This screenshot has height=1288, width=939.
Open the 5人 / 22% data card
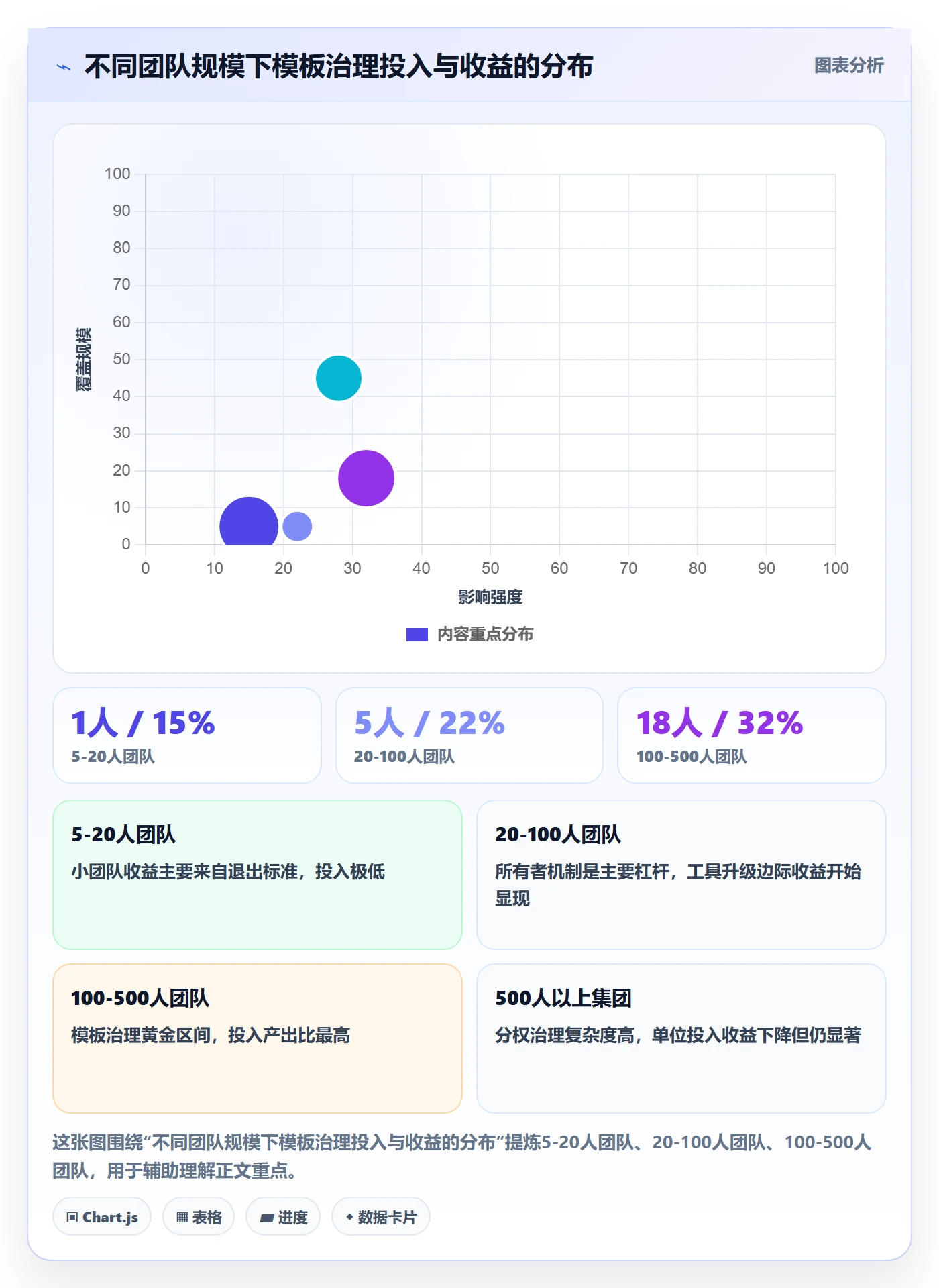tap(469, 735)
